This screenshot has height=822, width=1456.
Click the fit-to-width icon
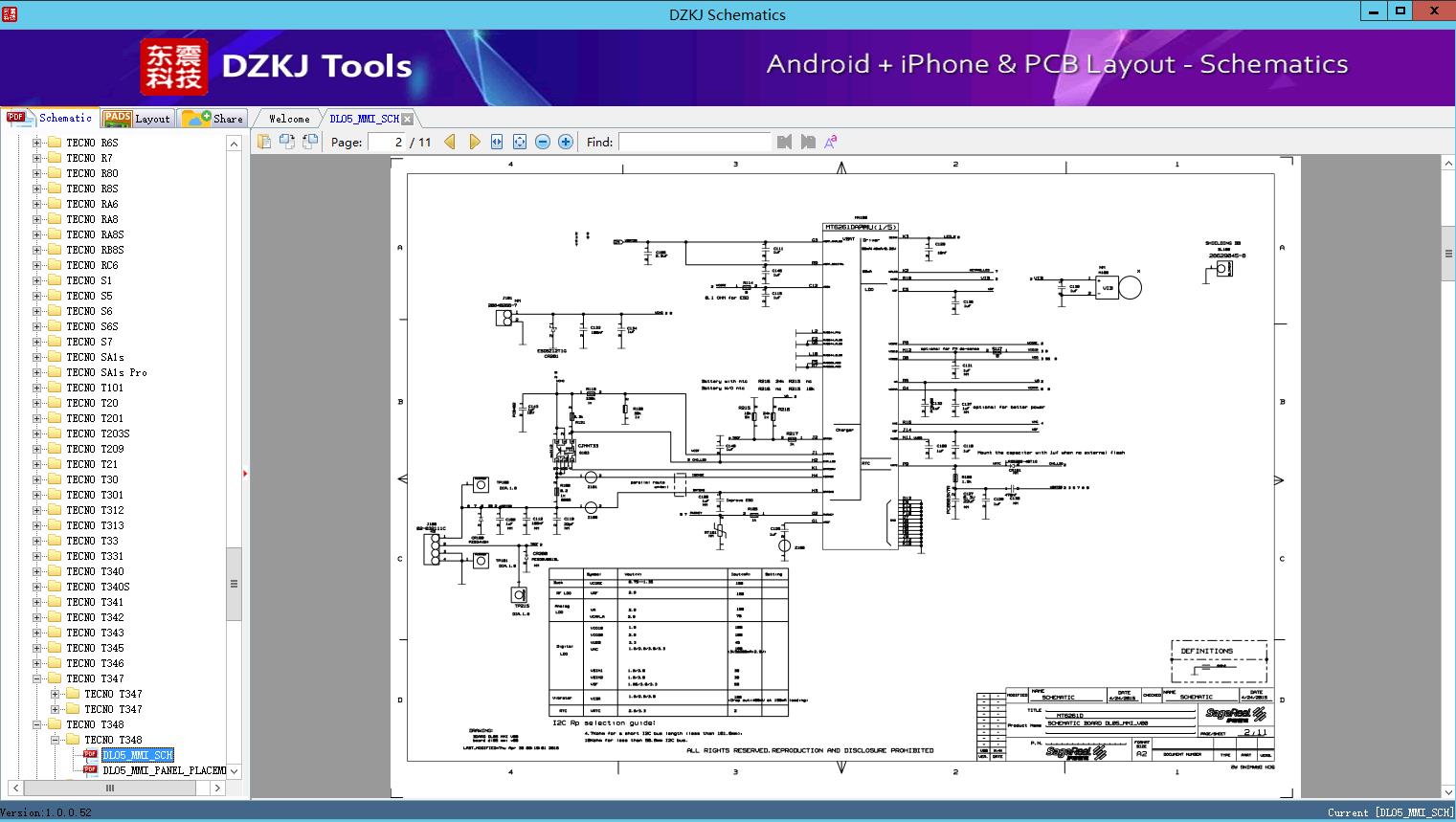[497, 142]
